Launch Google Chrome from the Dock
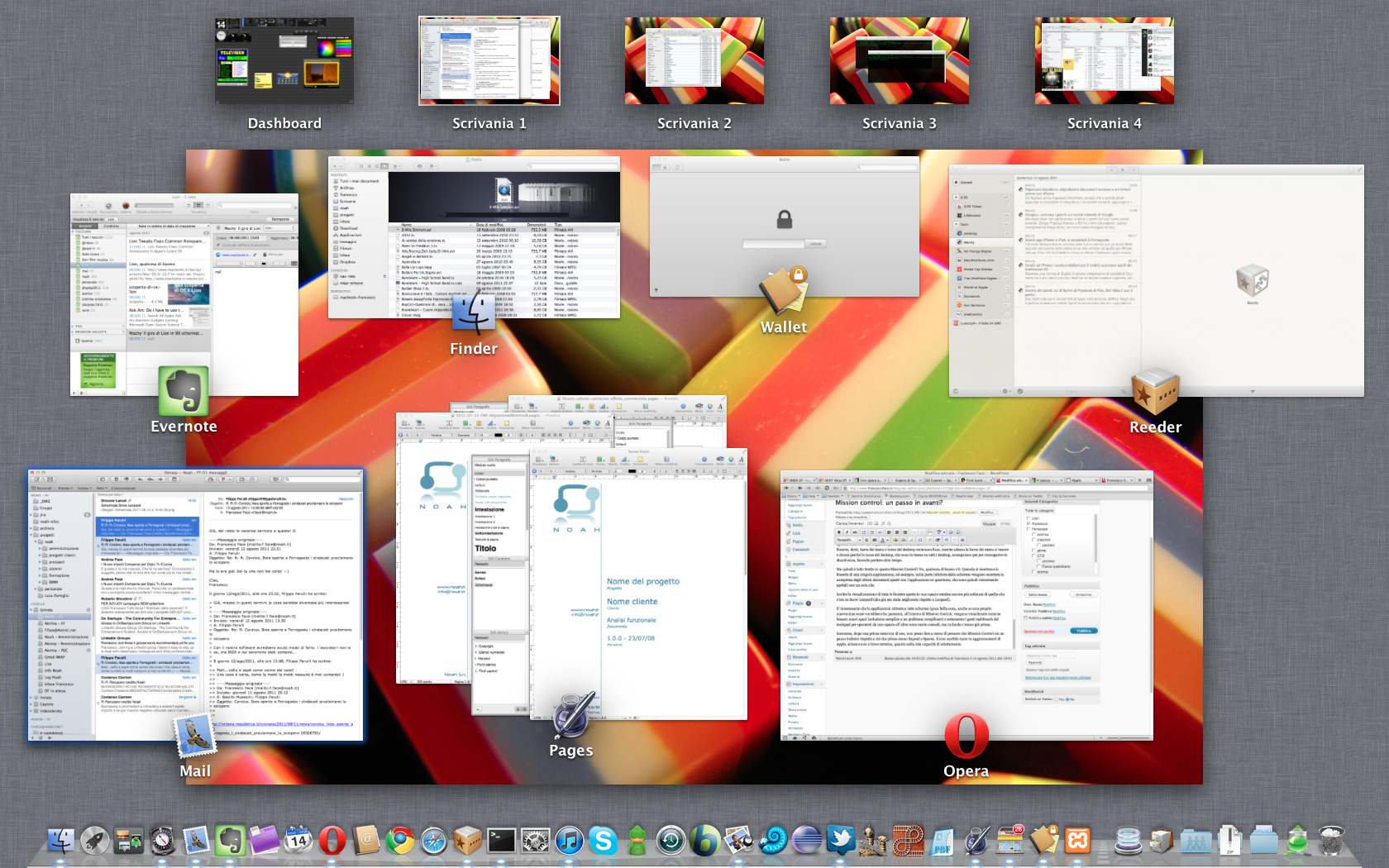The width and height of the screenshot is (1389, 868). click(399, 841)
